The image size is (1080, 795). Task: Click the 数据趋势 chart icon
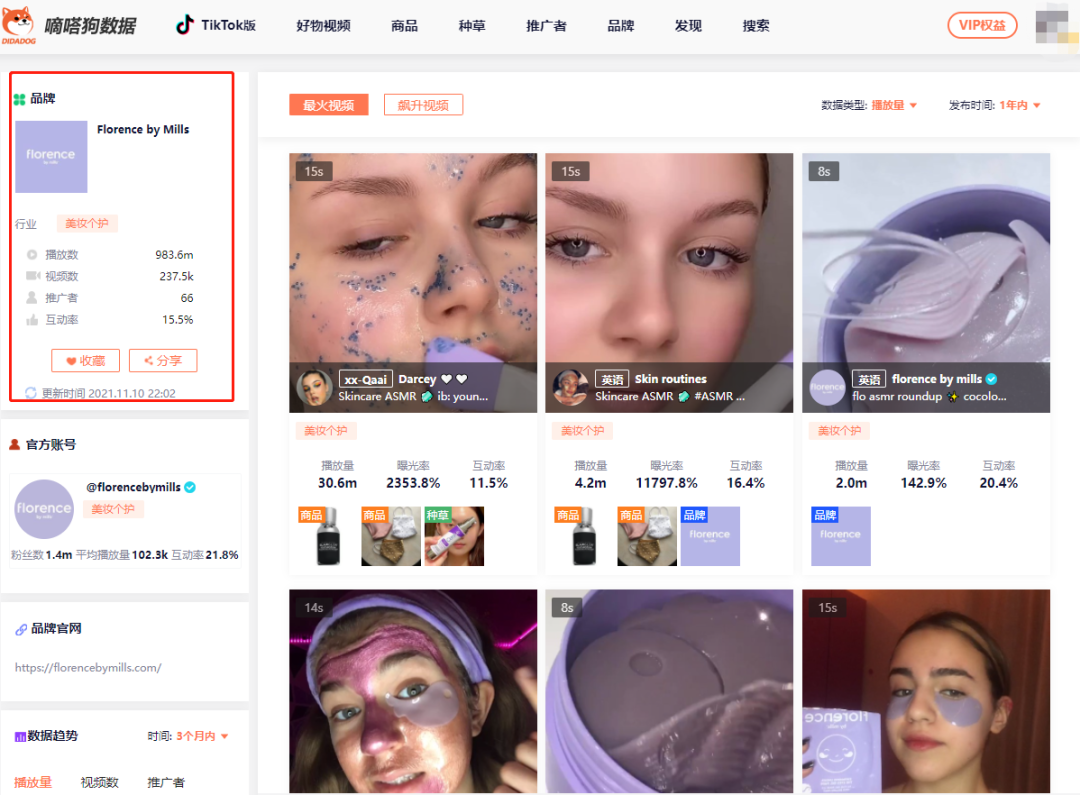[22, 736]
